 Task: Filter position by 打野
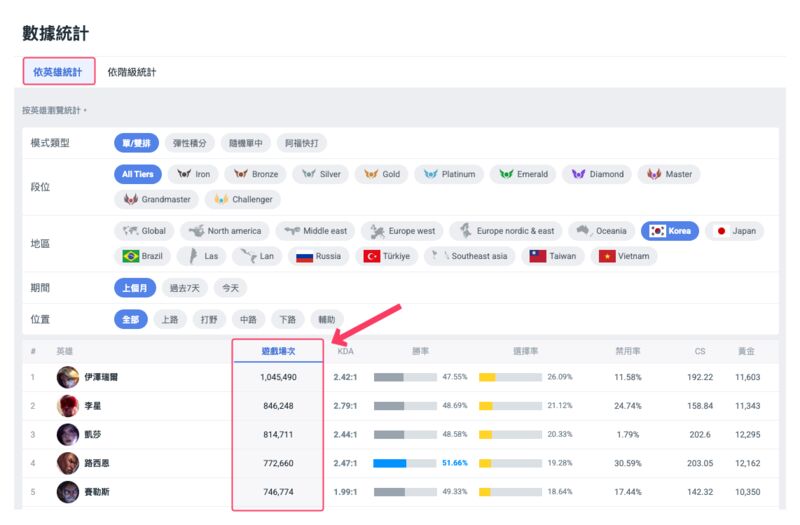(x=209, y=320)
